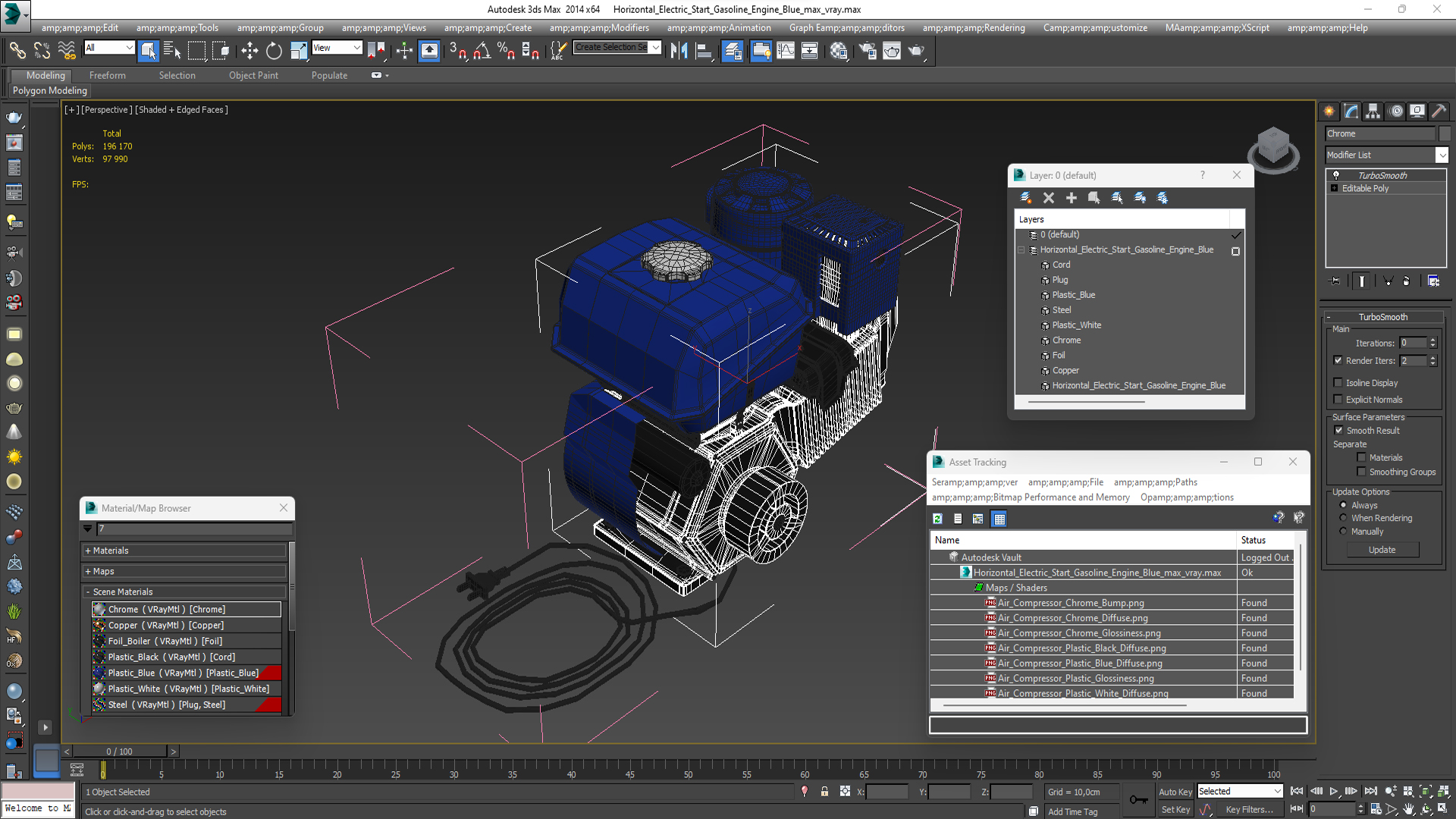Click the time slider 0 / 100 handle
Screen dimensions: 1456x819
(119, 752)
